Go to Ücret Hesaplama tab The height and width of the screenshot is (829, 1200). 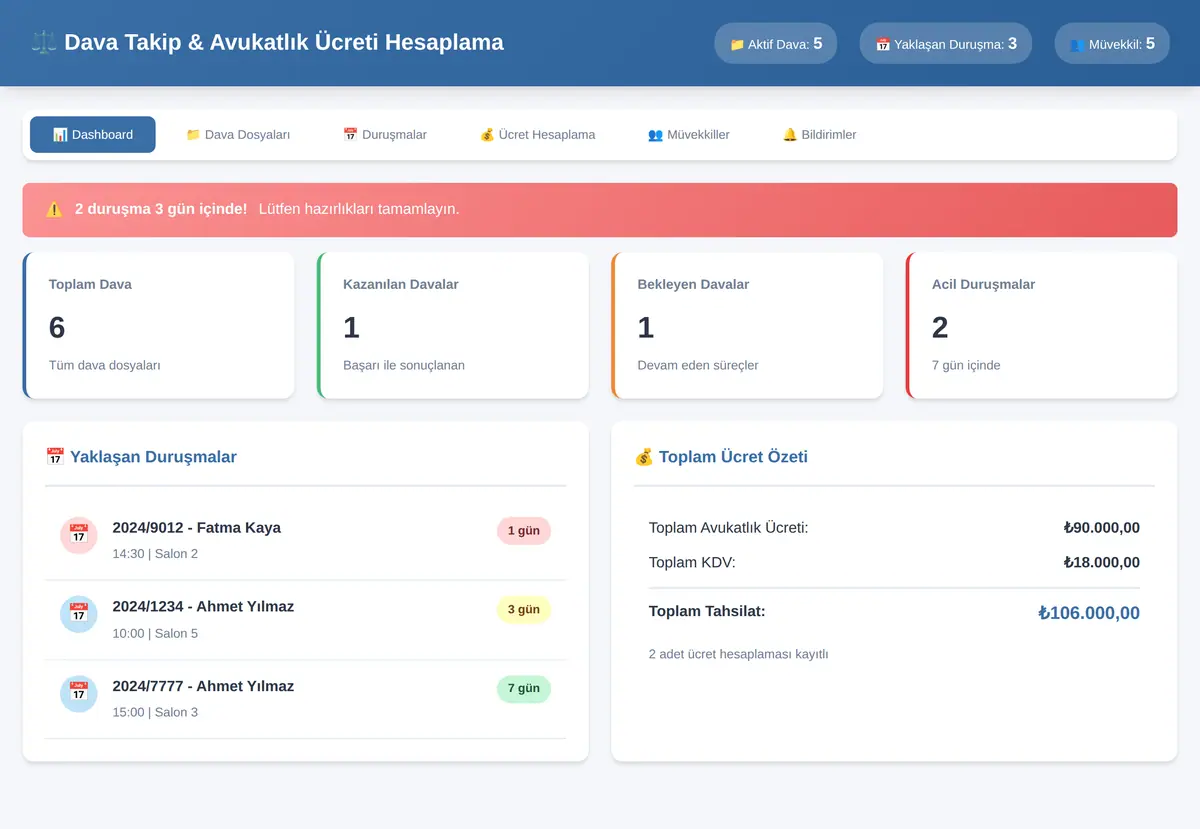tap(538, 135)
